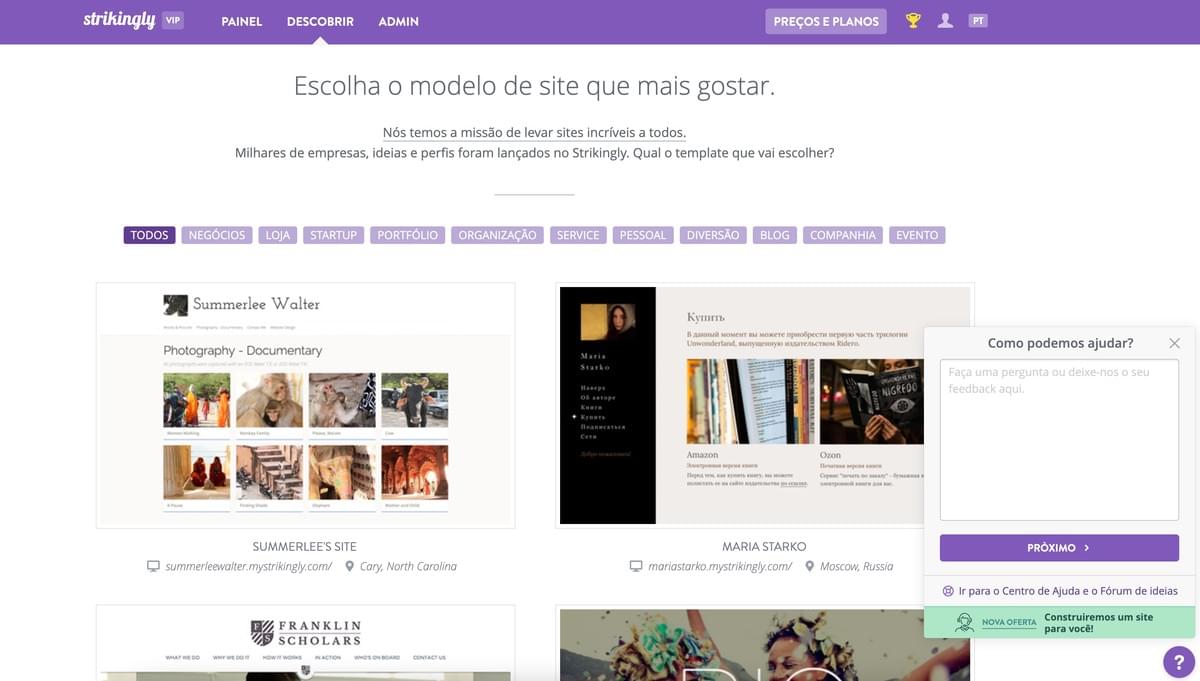Screen dimensions: 1200x681
Task: Select the Todos filter tag
Action: pyautogui.click(x=150, y=235)
